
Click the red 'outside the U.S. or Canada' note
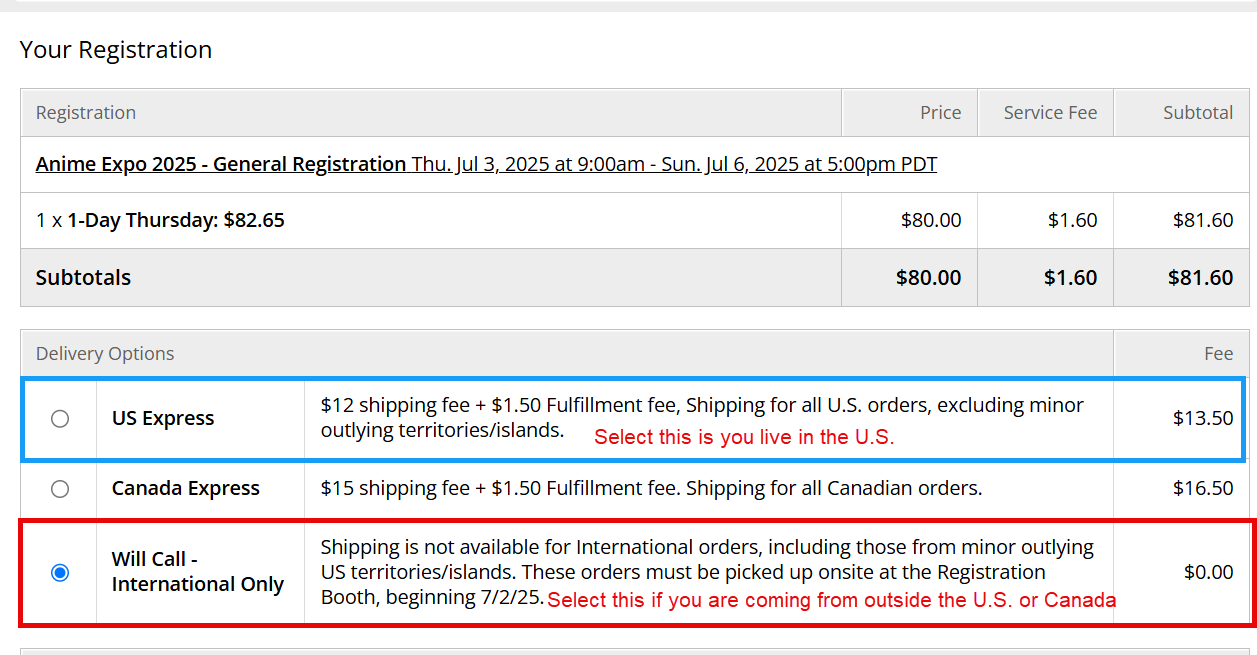pos(831,600)
